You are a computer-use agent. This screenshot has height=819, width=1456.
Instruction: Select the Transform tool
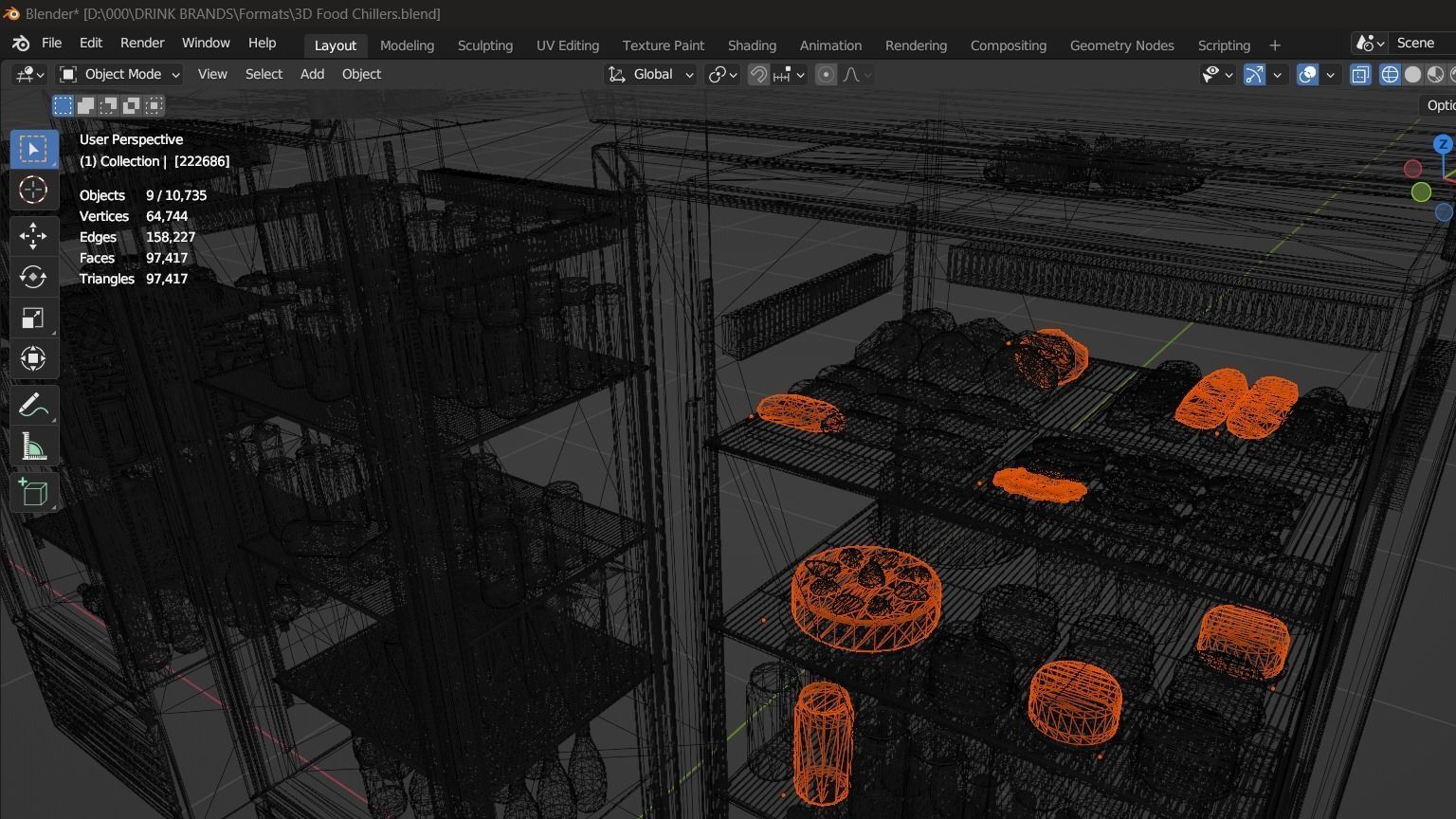point(33,358)
